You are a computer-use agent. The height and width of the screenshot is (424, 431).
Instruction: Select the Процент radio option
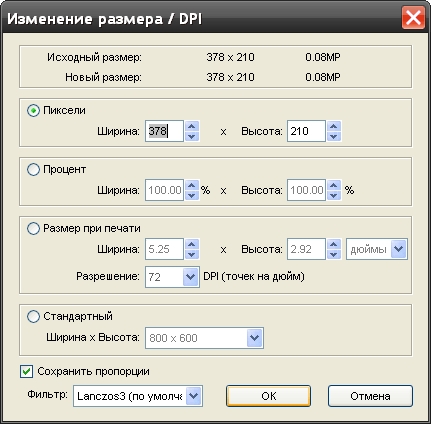[x=33, y=169]
